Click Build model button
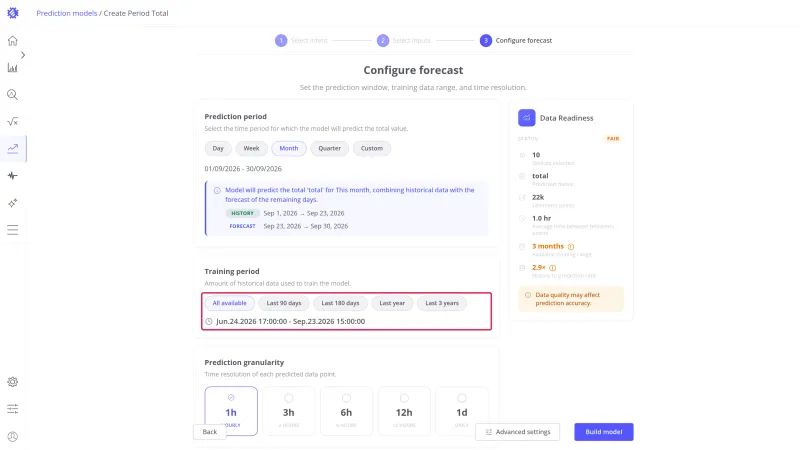Screen dimensions: 800x450 pyautogui.click(x=604, y=432)
